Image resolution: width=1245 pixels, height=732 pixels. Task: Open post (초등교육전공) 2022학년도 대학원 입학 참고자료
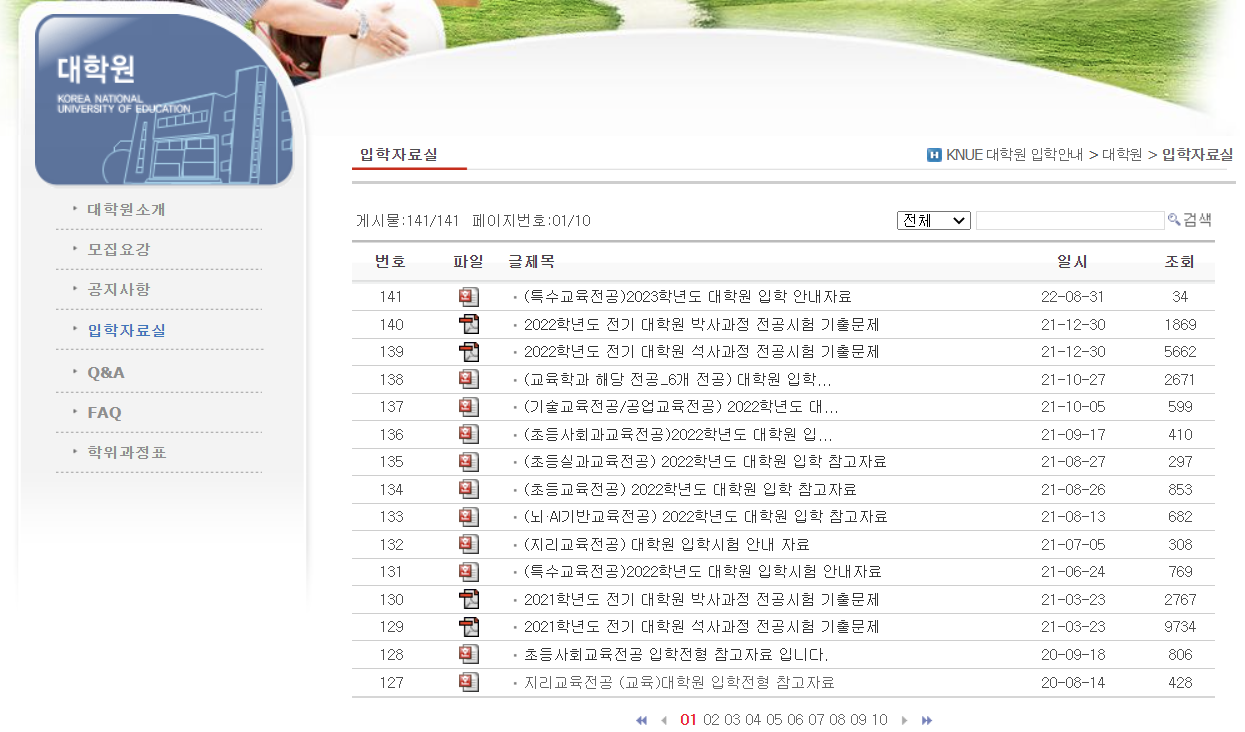click(690, 489)
